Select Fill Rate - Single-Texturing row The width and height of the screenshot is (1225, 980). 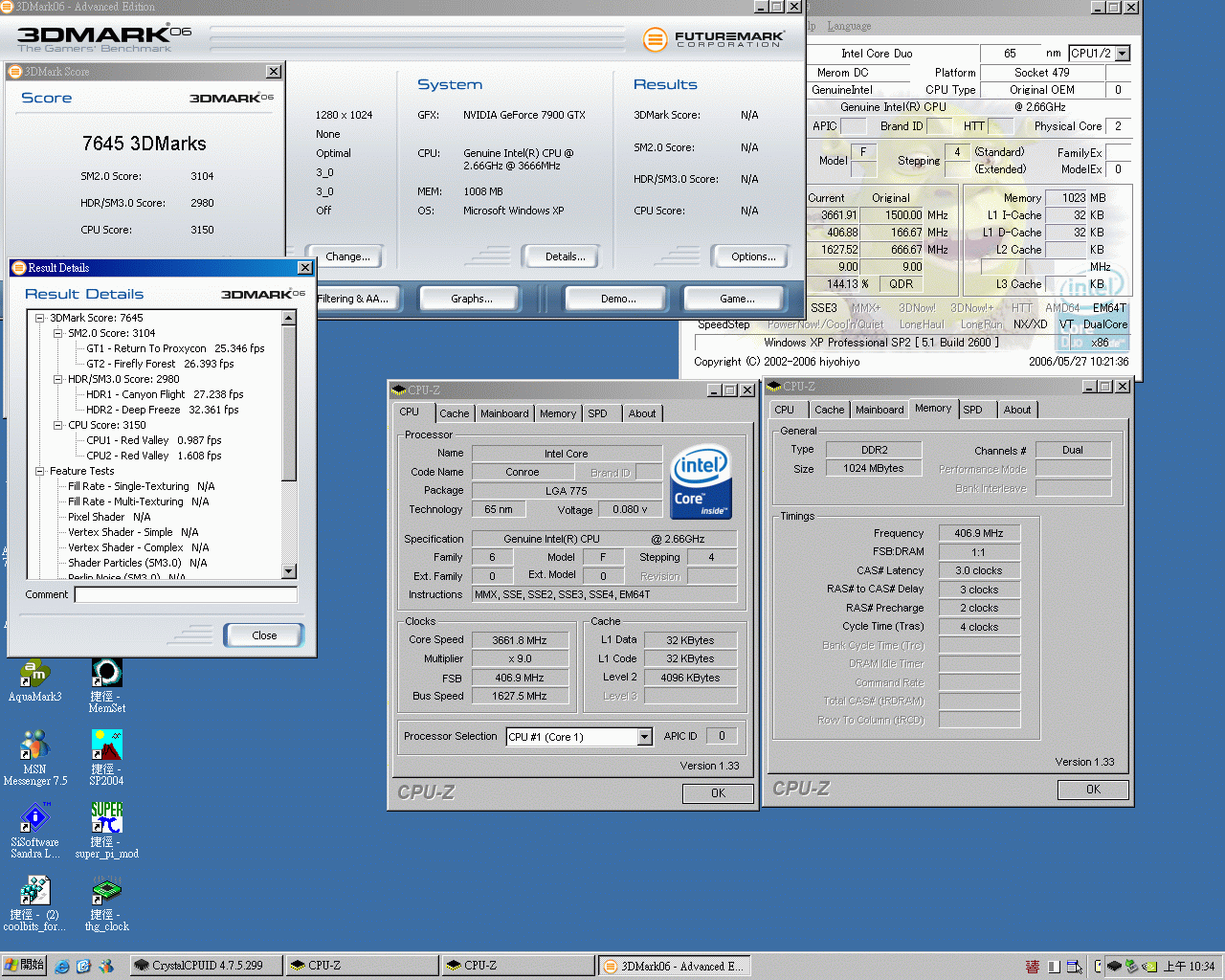(141, 486)
